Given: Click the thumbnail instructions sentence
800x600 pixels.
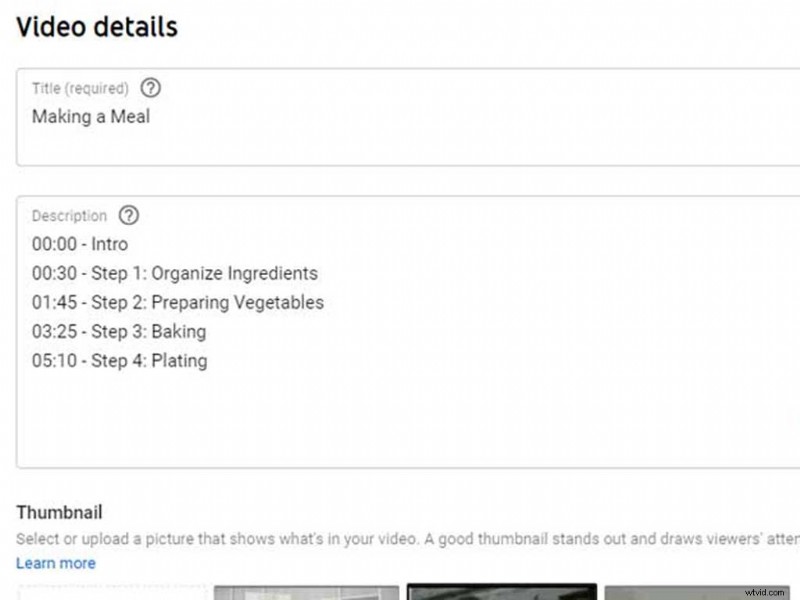Looking at the screenshot, I should tap(400, 539).
